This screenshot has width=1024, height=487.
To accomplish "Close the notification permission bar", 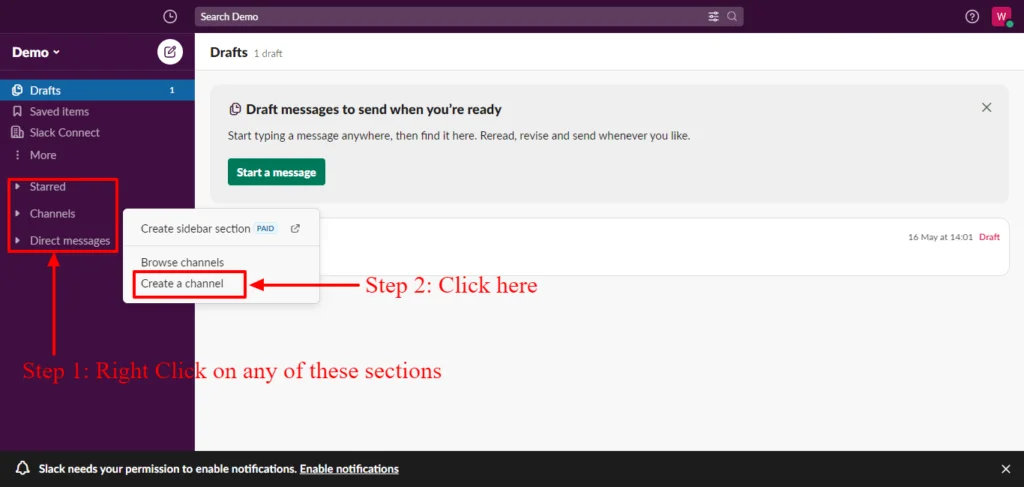I will coord(1006,469).
